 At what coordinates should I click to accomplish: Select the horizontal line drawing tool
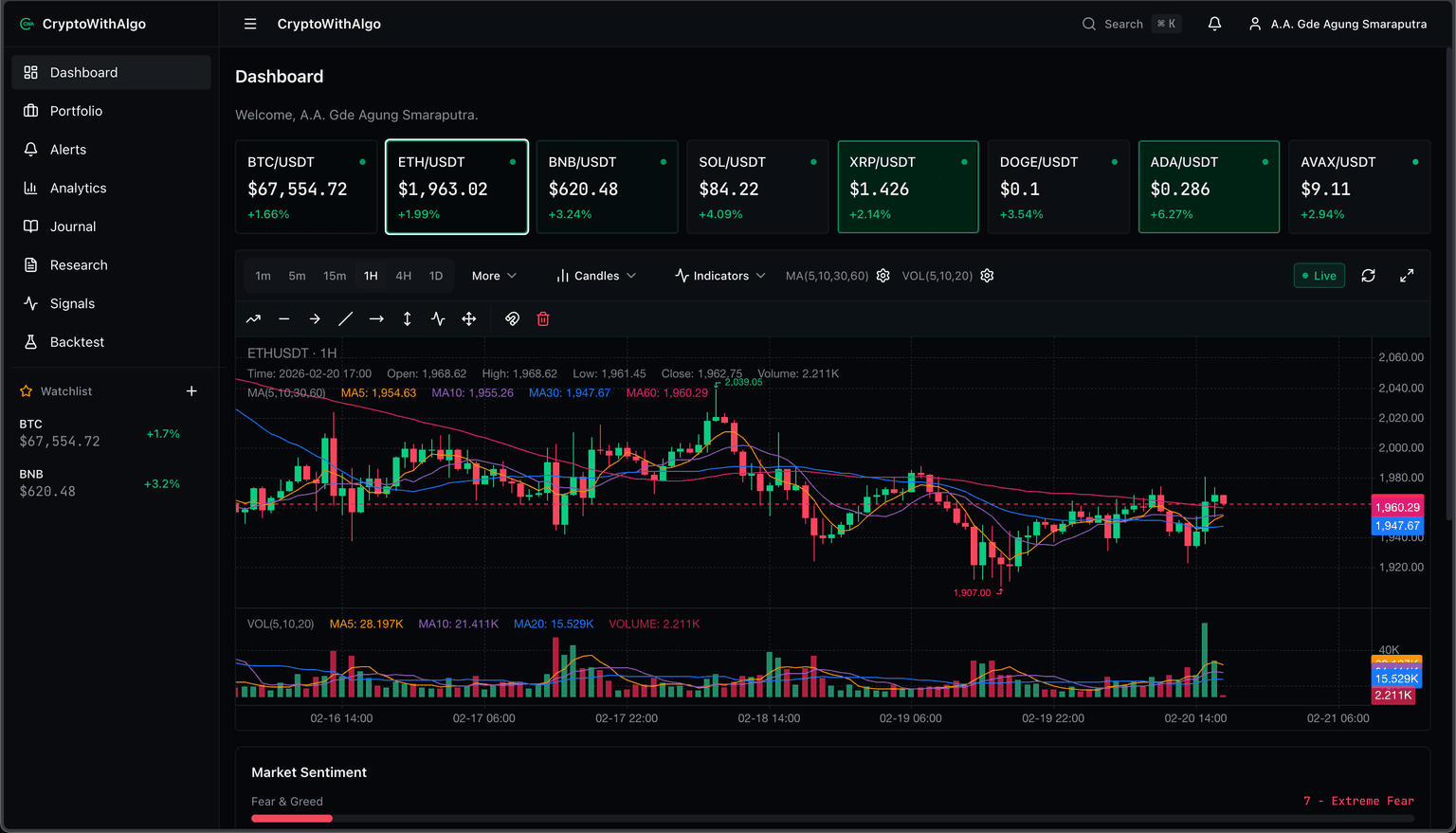tap(283, 318)
